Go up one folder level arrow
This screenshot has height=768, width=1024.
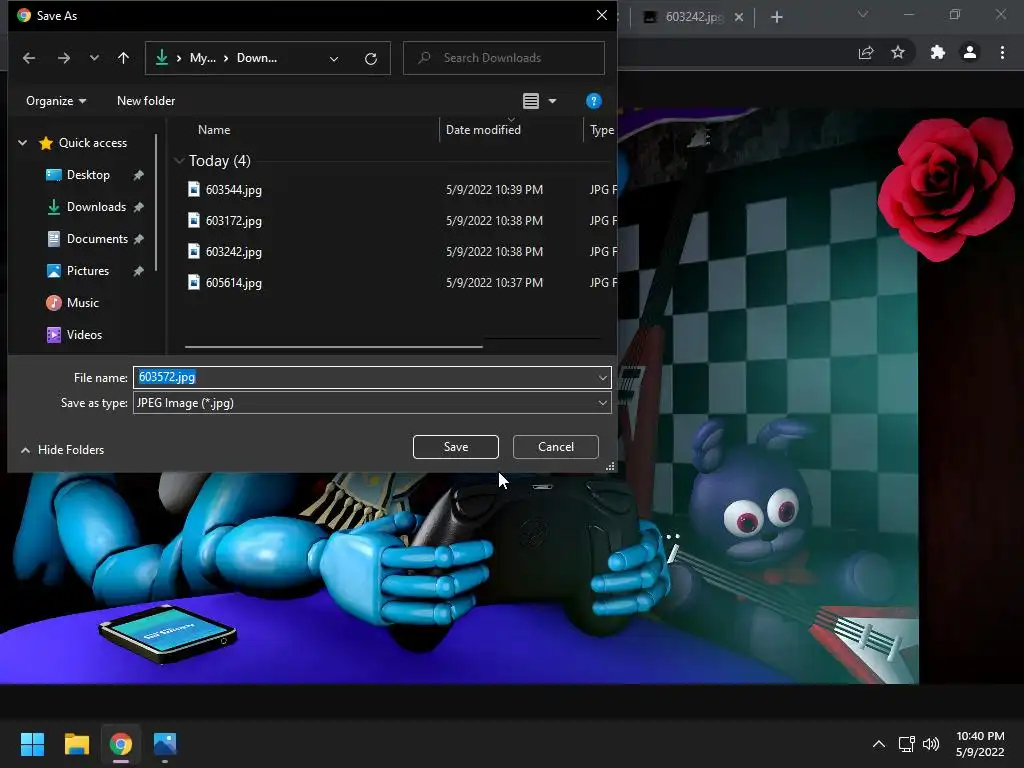click(123, 58)
